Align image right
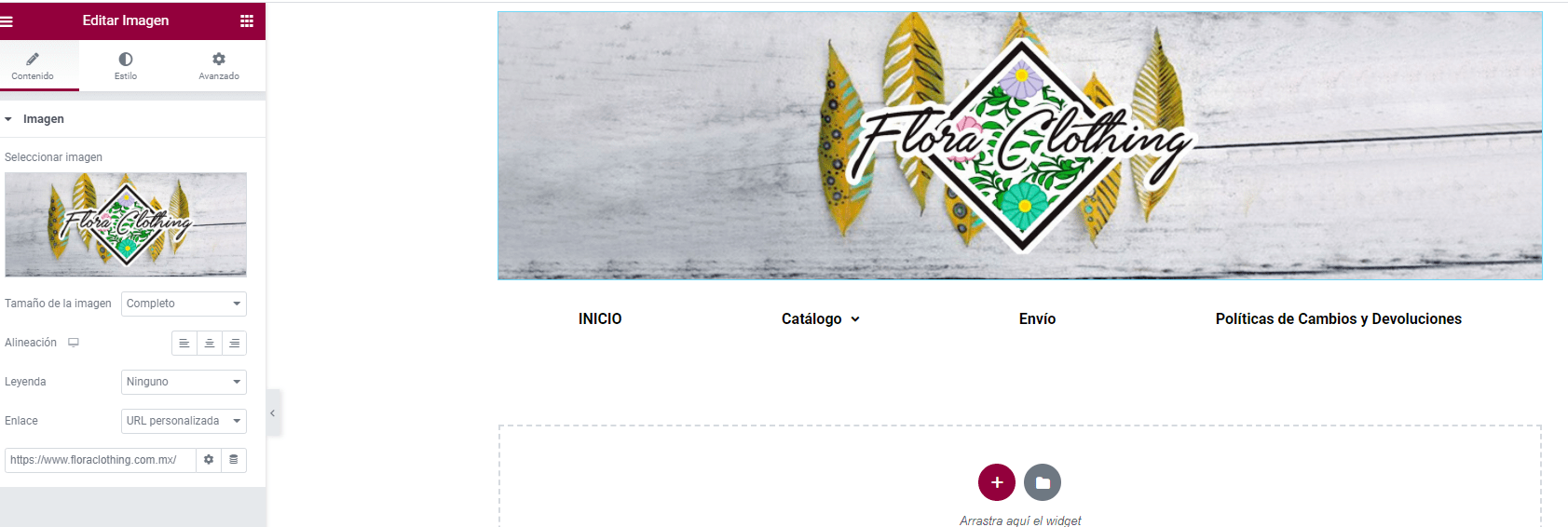 [235, 344]
